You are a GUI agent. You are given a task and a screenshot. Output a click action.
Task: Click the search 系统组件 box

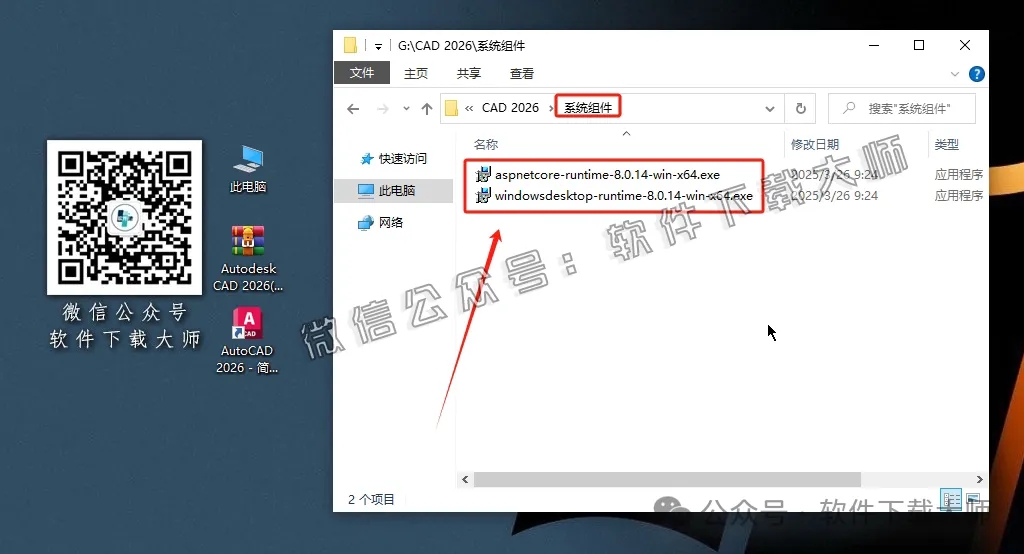click(x=902, y=108)
